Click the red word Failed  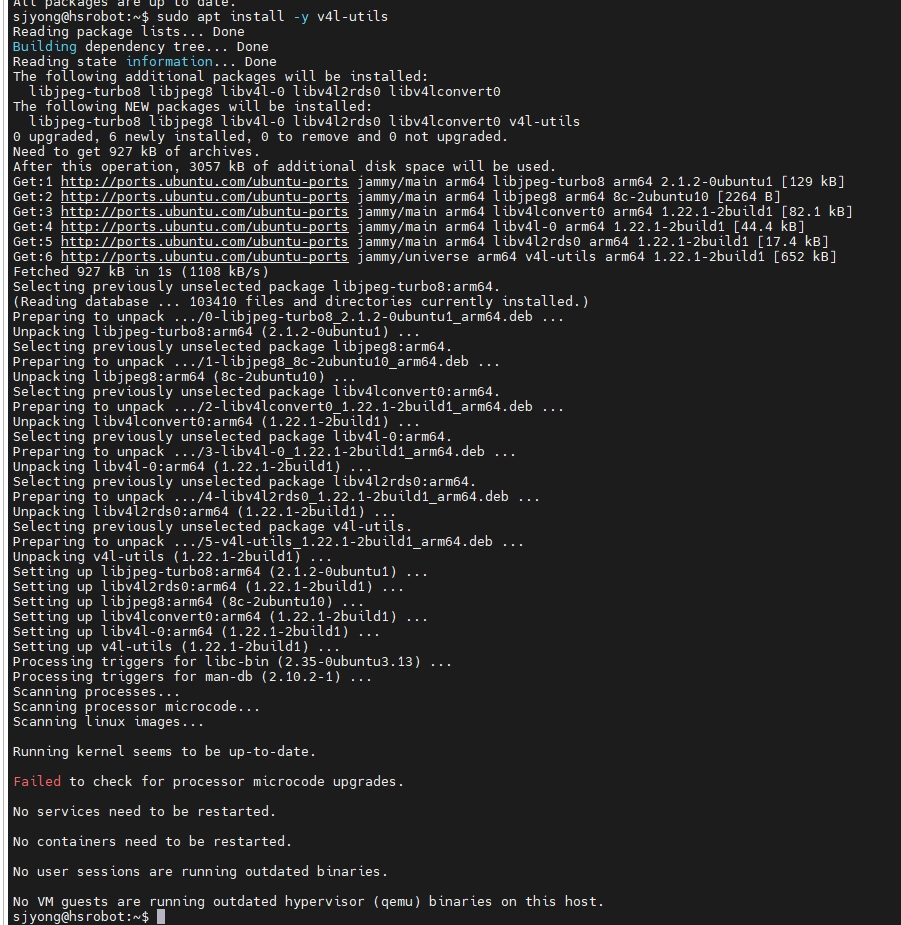(x=37, y=782)
